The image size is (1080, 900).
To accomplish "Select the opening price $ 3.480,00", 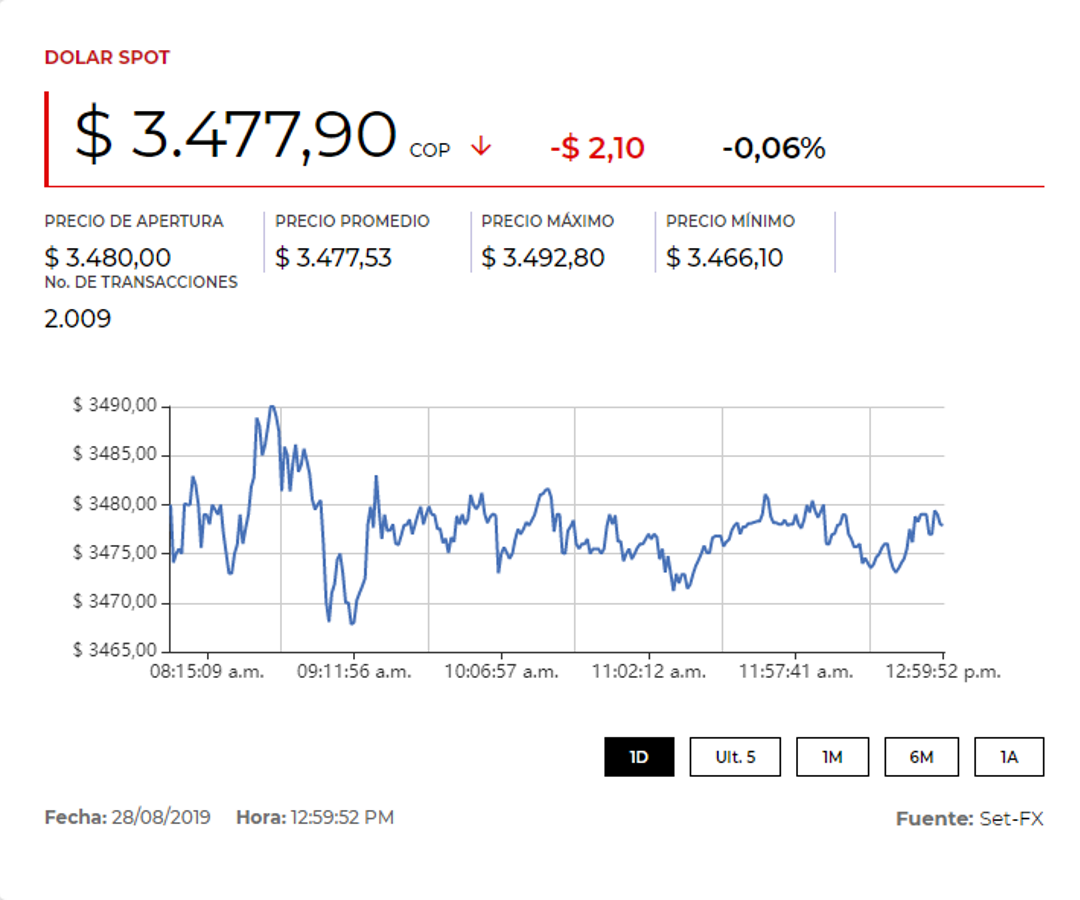I will tap(107, 258).
